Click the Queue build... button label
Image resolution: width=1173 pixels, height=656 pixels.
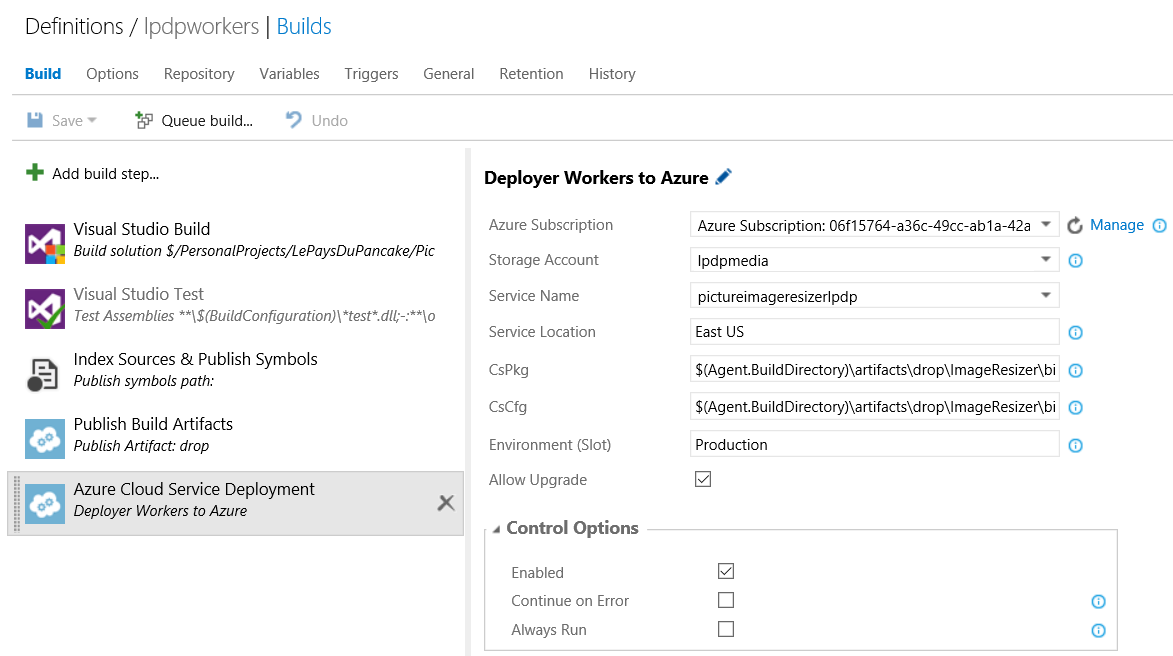click(207, 120)
